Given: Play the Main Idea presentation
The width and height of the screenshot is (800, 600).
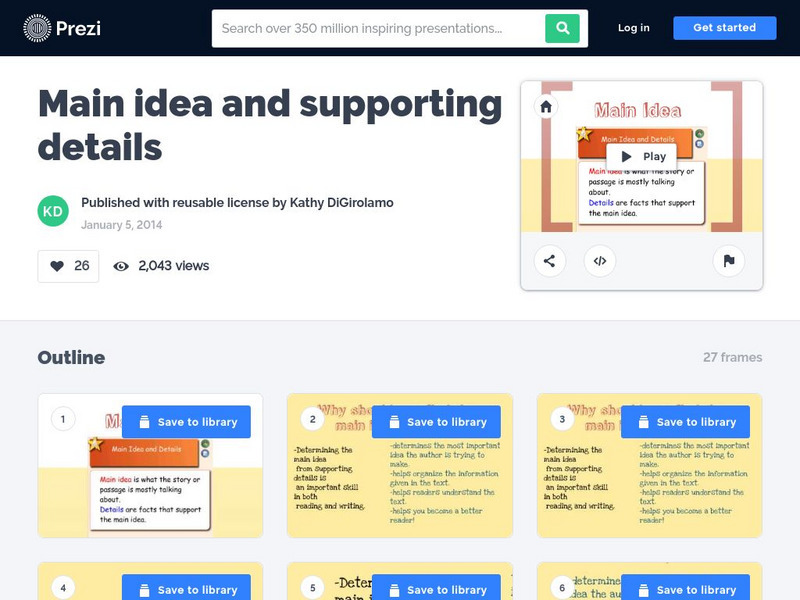Looking at the screenshot, I should 642,156.
